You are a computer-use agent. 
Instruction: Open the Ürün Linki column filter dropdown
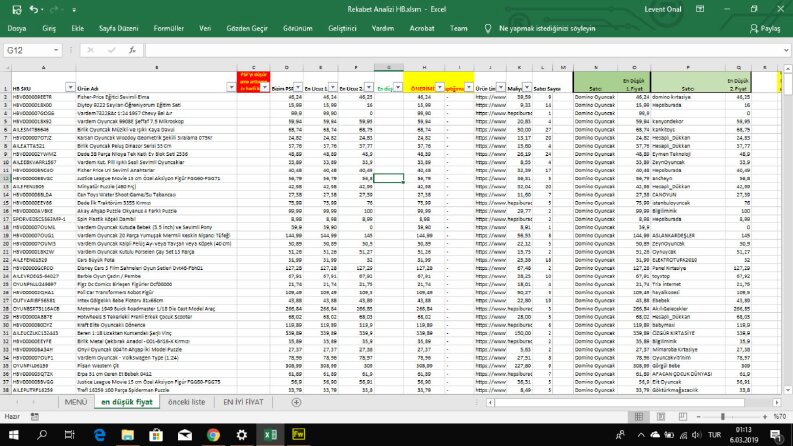pos(501,88)
